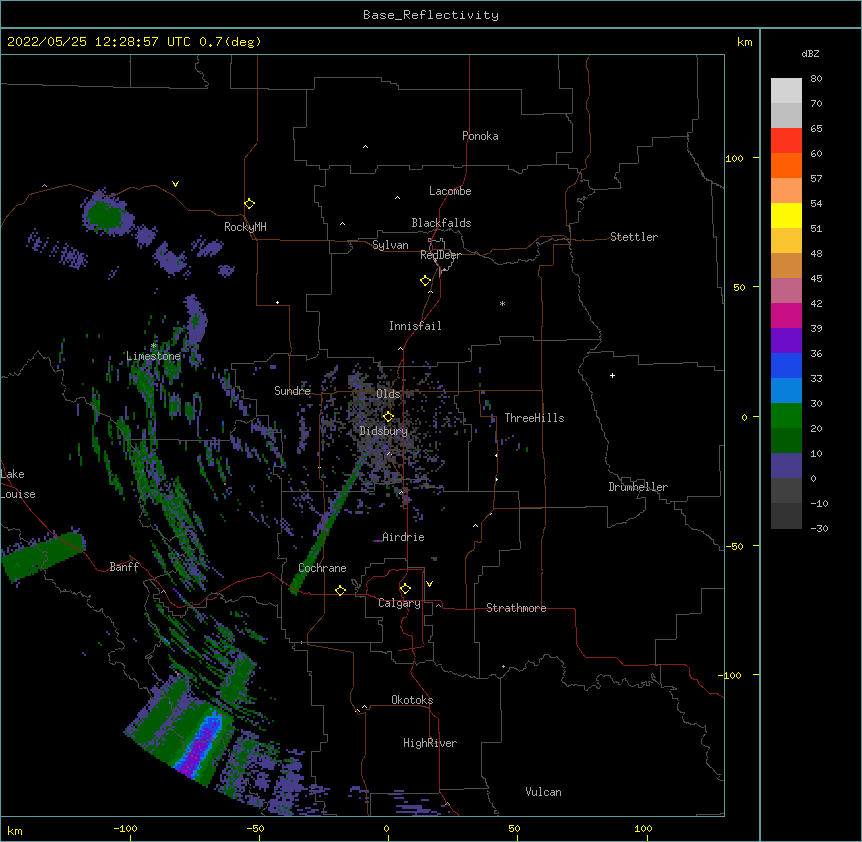
Task: Click the yellow diamond marker above Calgary
Action: coord(405,589)
